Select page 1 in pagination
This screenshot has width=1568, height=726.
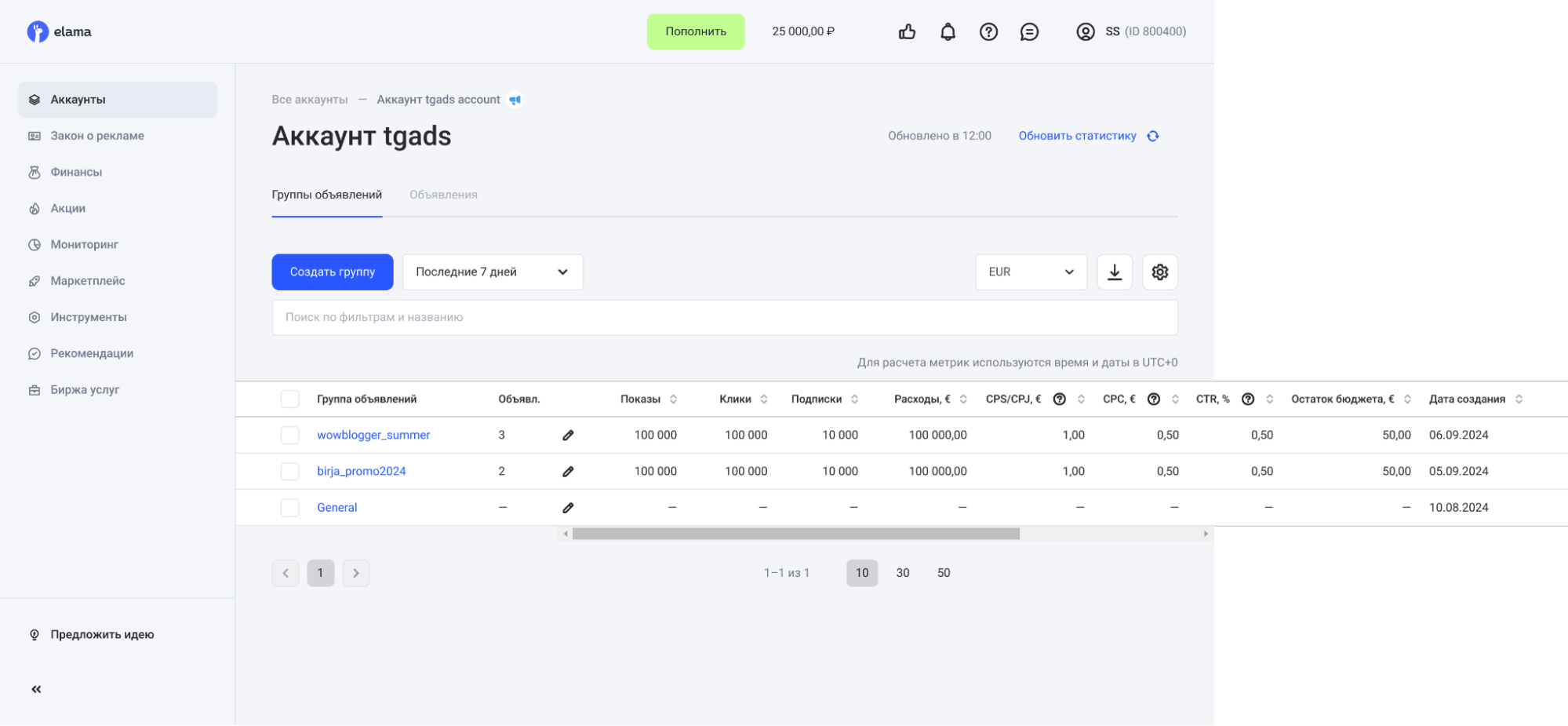click(x=321, y=573)
